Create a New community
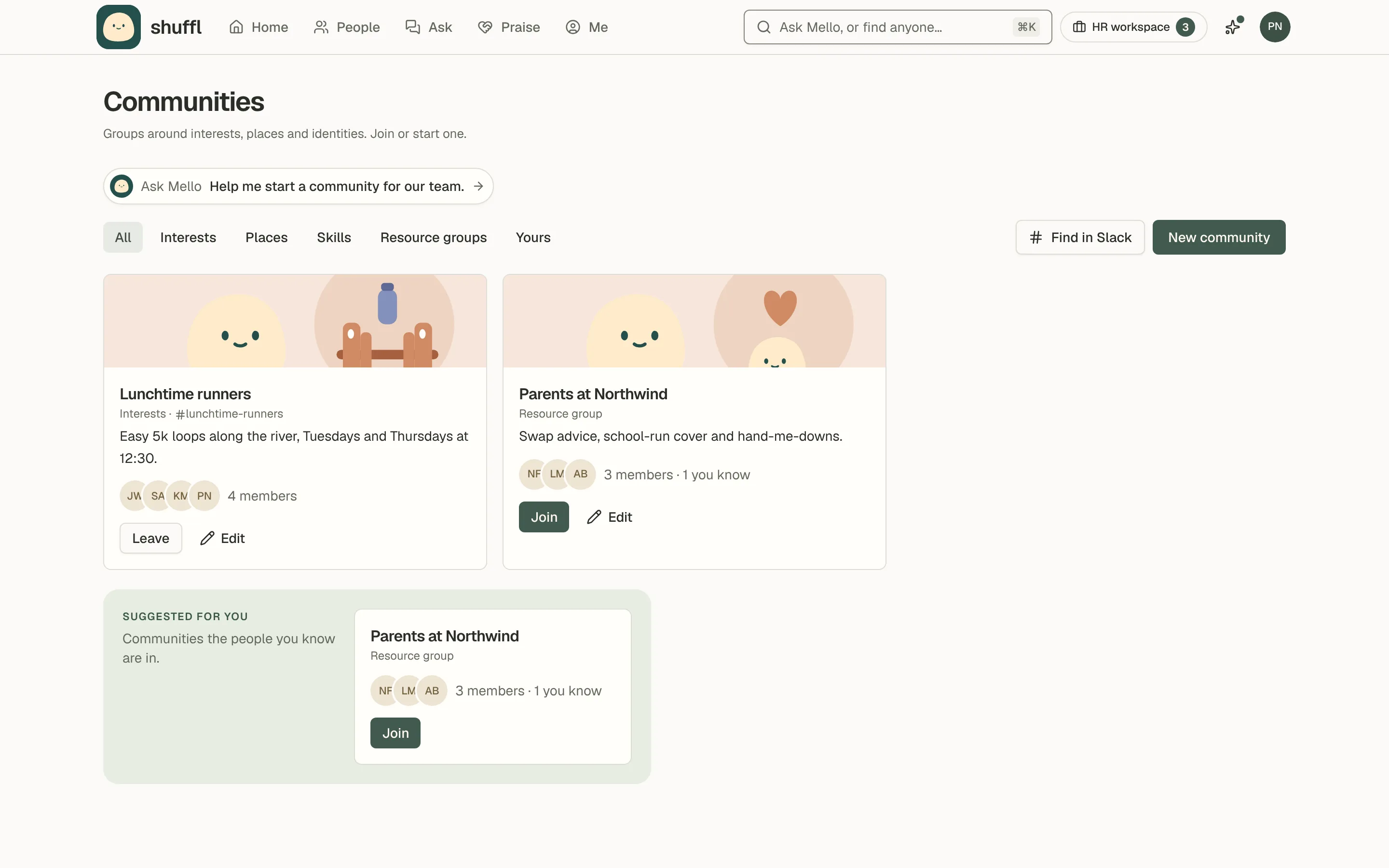1389x868 pixels. coord(1219,237)
